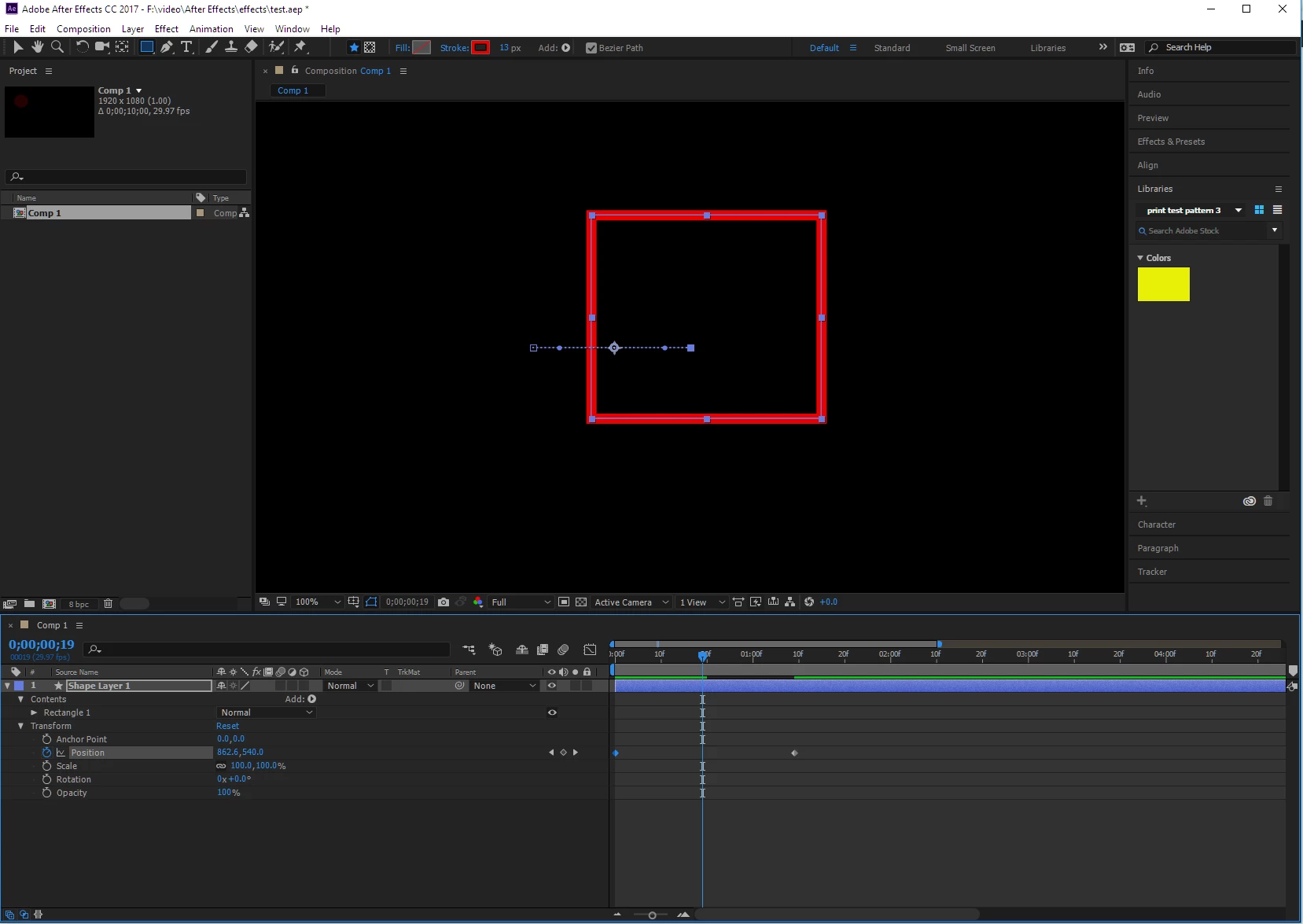The image size is (1303, 924).
Task: Click Reset link for Transform
Action: click(227, 726)
